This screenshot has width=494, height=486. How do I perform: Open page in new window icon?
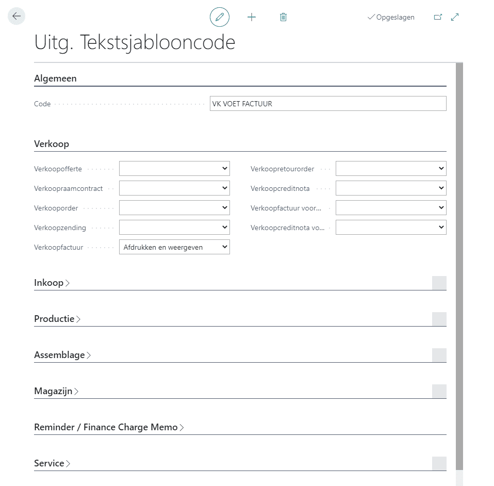click(x=438, y=17)
